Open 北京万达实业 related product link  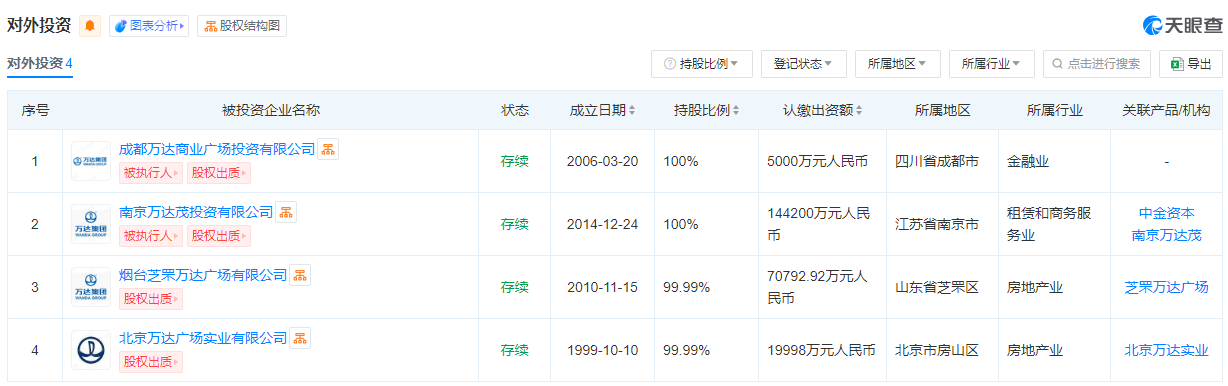tap(1166, 350)
